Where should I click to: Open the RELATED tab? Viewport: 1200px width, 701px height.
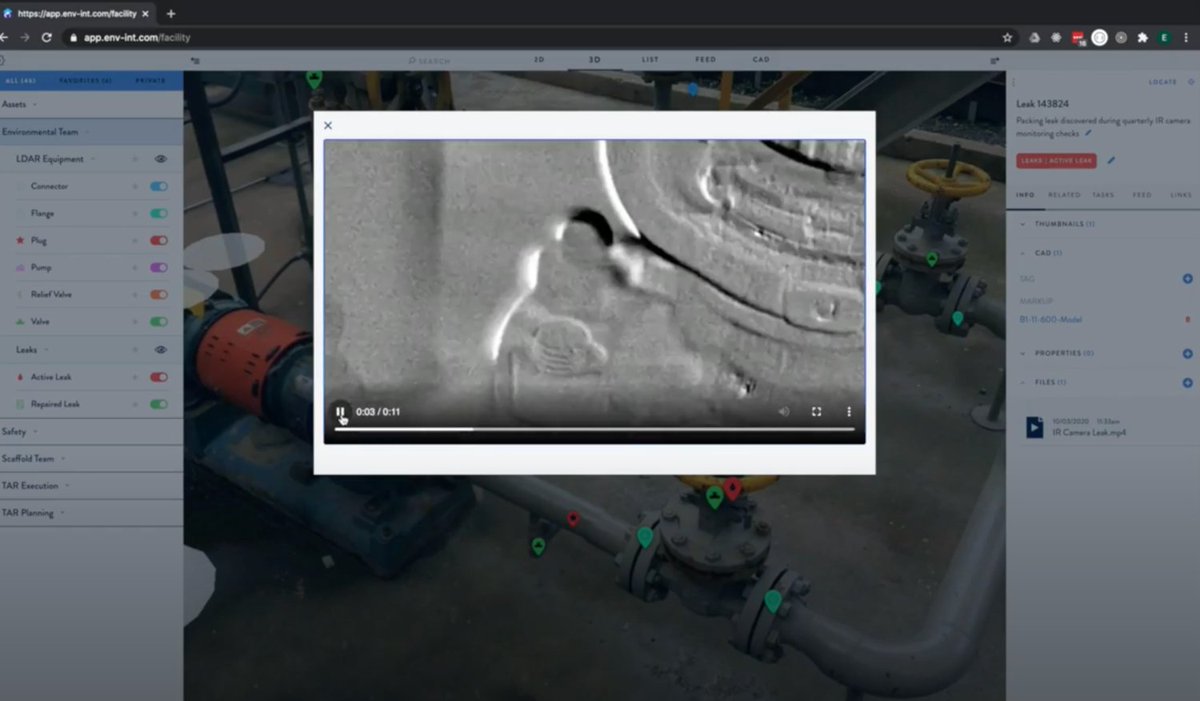point(1064,195)
